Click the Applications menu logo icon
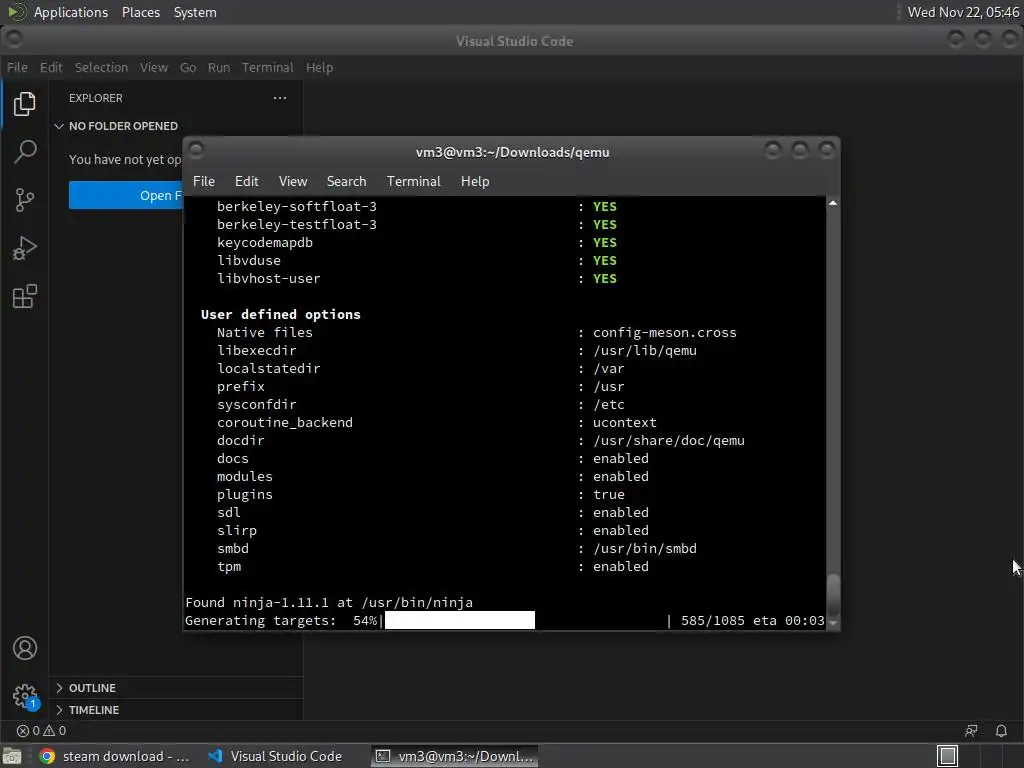 (x=16, y=12)
